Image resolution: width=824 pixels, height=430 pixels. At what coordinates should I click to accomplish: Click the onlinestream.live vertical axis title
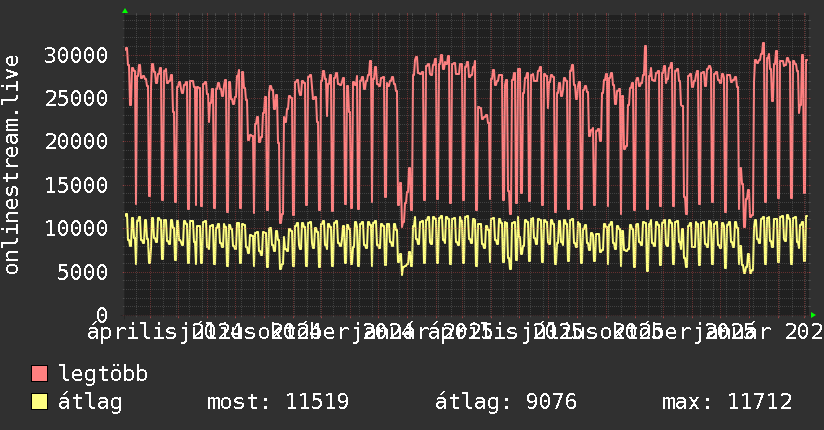[x=11, y=165]
